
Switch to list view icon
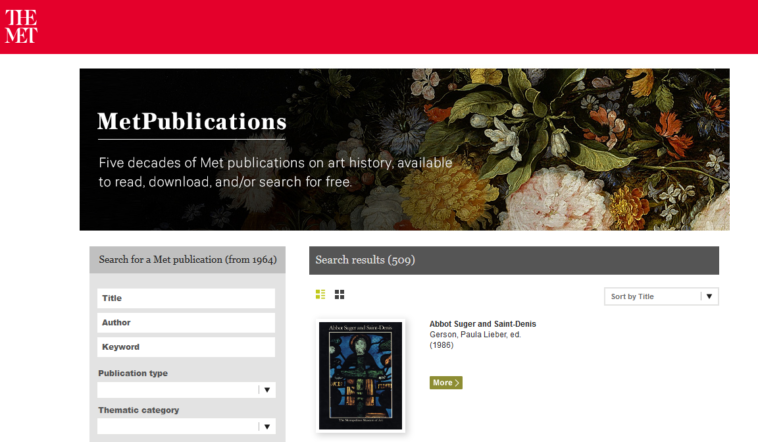320,295
